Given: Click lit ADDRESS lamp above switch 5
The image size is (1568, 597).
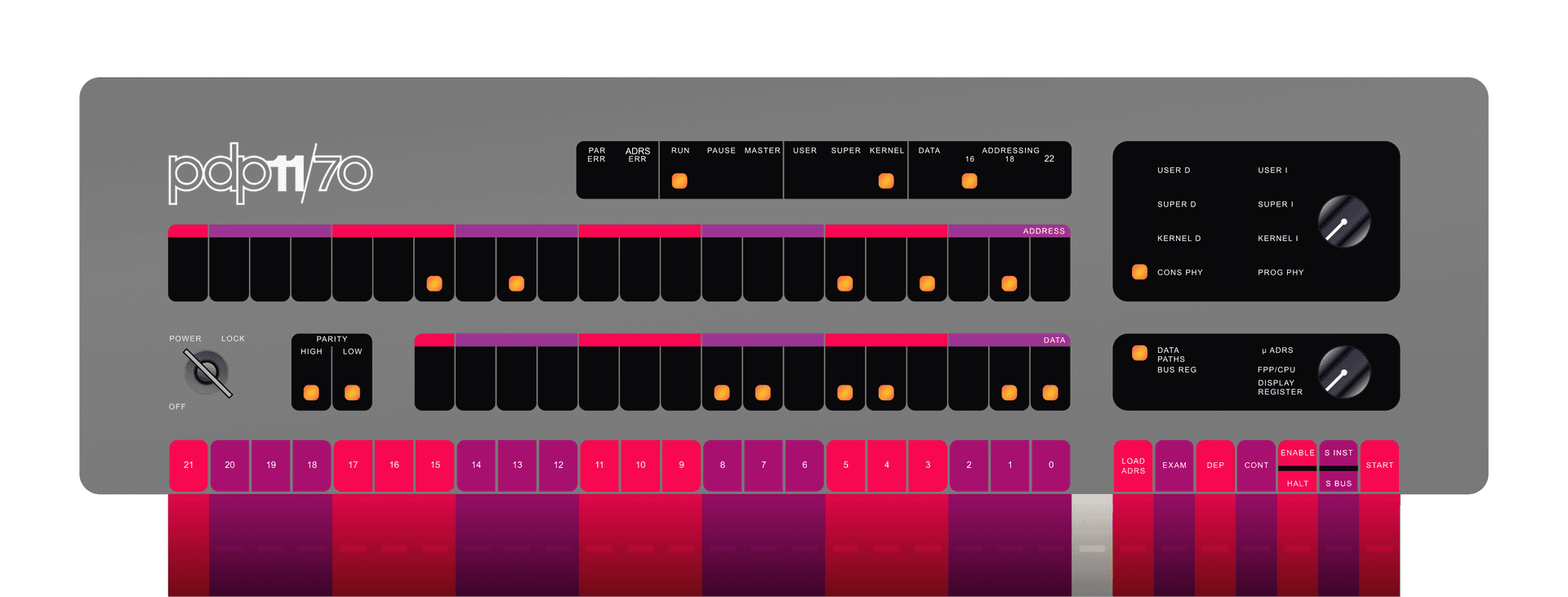Looking at the screenshot, I should (845, 283).
